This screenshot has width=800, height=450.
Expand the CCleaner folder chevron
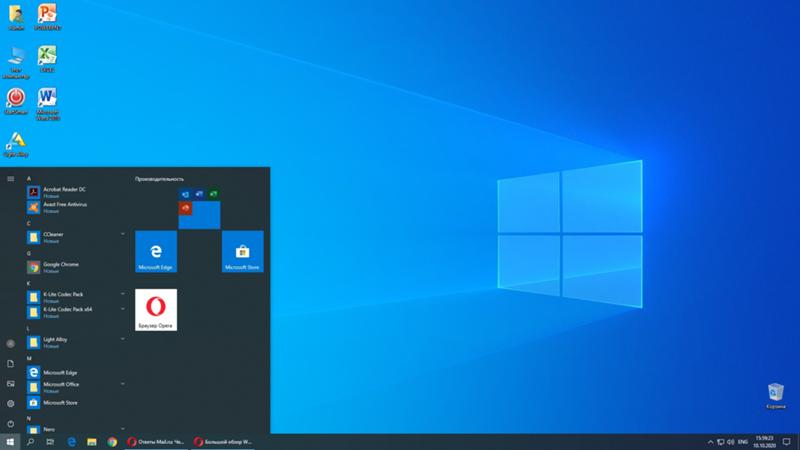click(122, 234)
